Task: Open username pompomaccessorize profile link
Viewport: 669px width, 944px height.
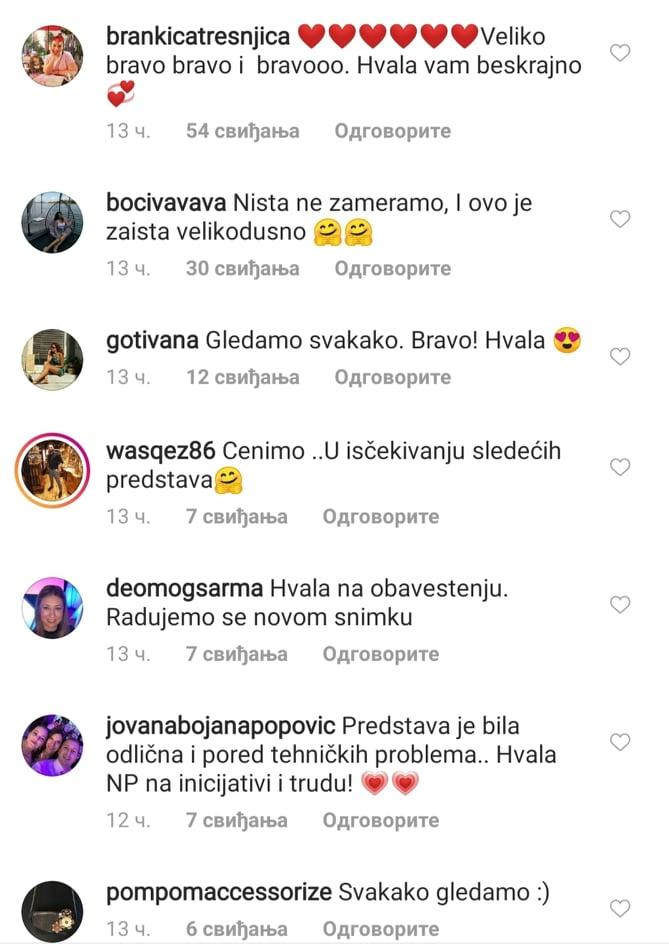Action: 219,892
